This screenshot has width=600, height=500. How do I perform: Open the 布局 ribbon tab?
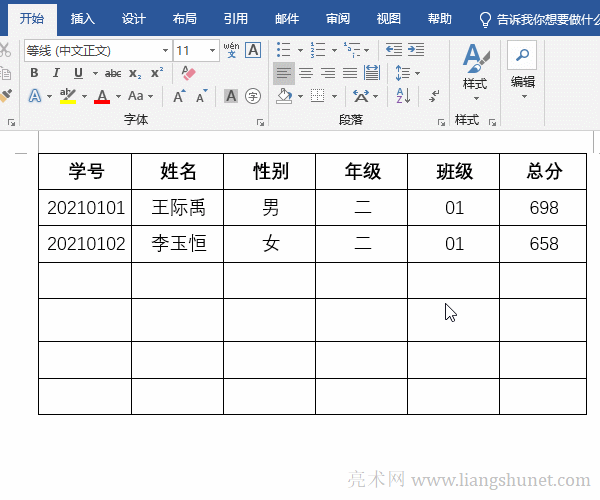[184, 18]
